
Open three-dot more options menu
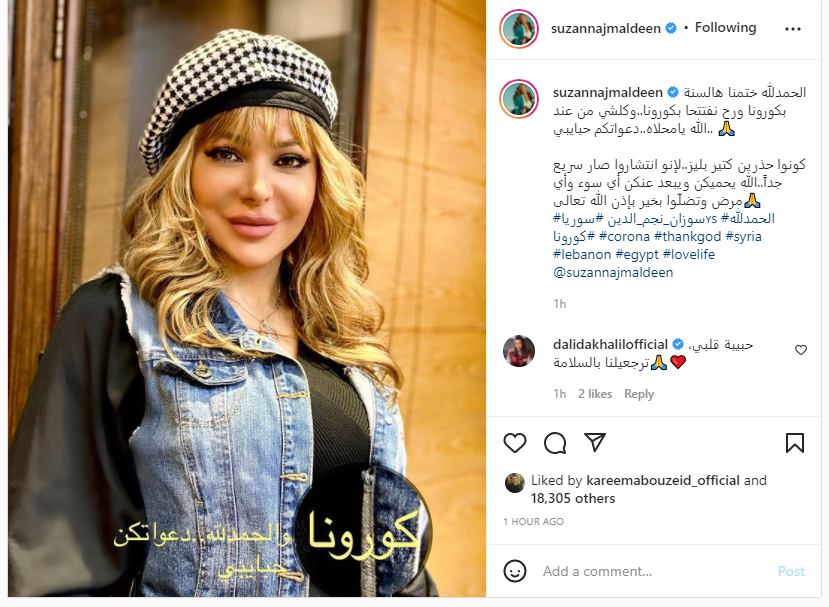pos(793,29)
